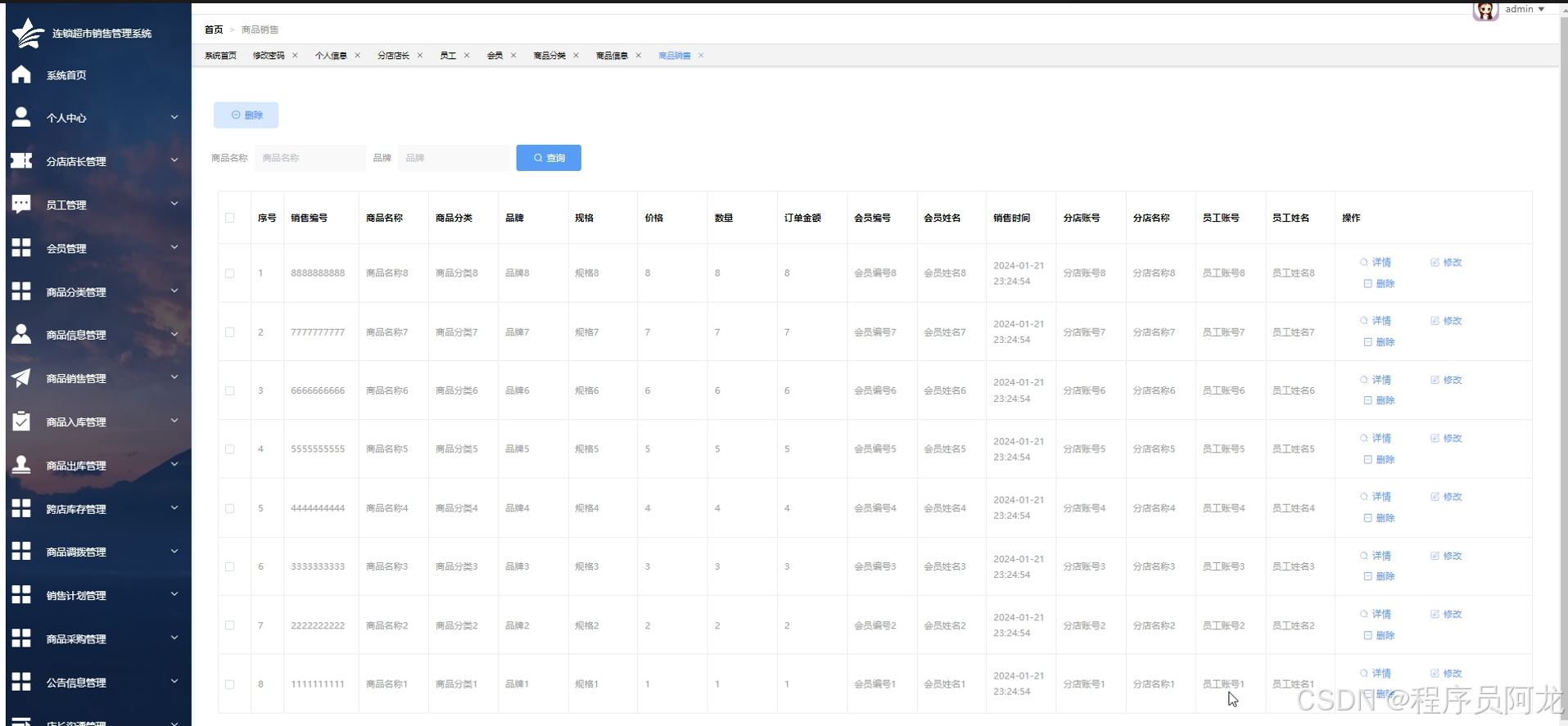
Task: Click the blue 查询 search button
Action: [549, 158]
